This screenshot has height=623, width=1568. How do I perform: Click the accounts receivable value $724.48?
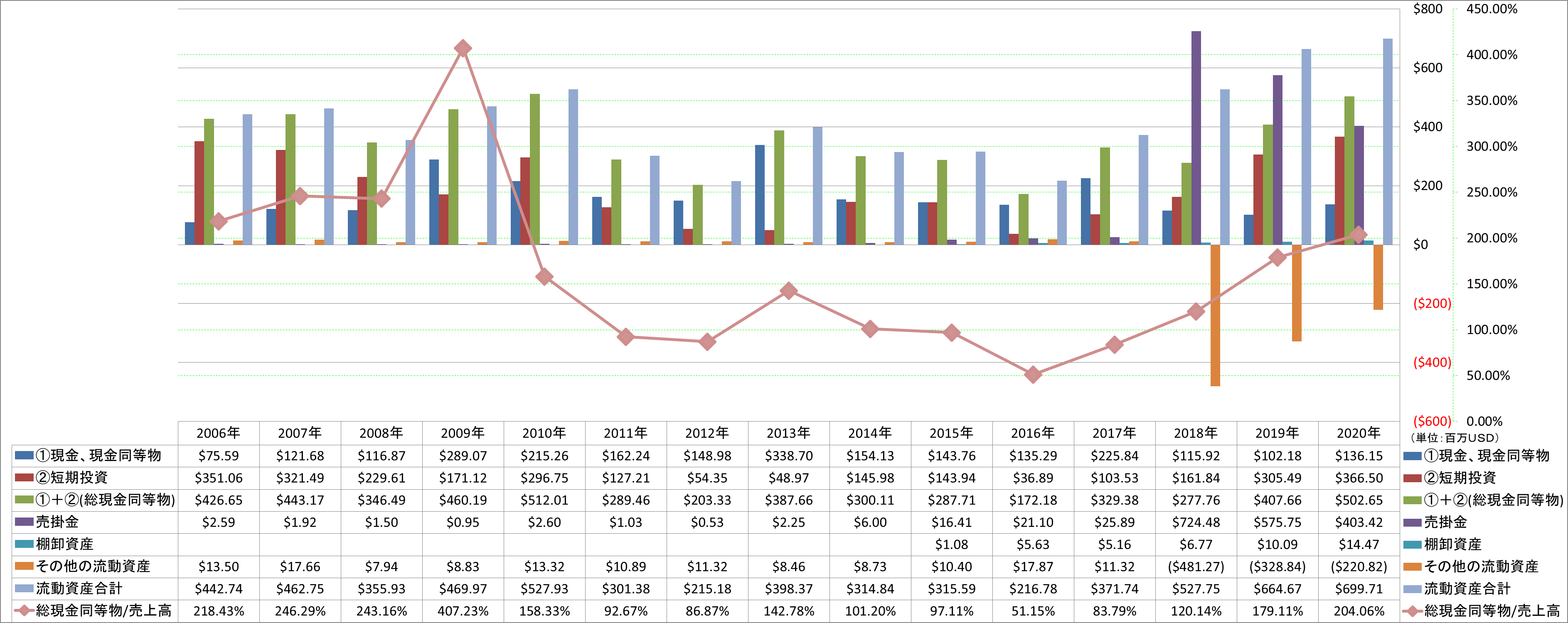click(1196, 522)
